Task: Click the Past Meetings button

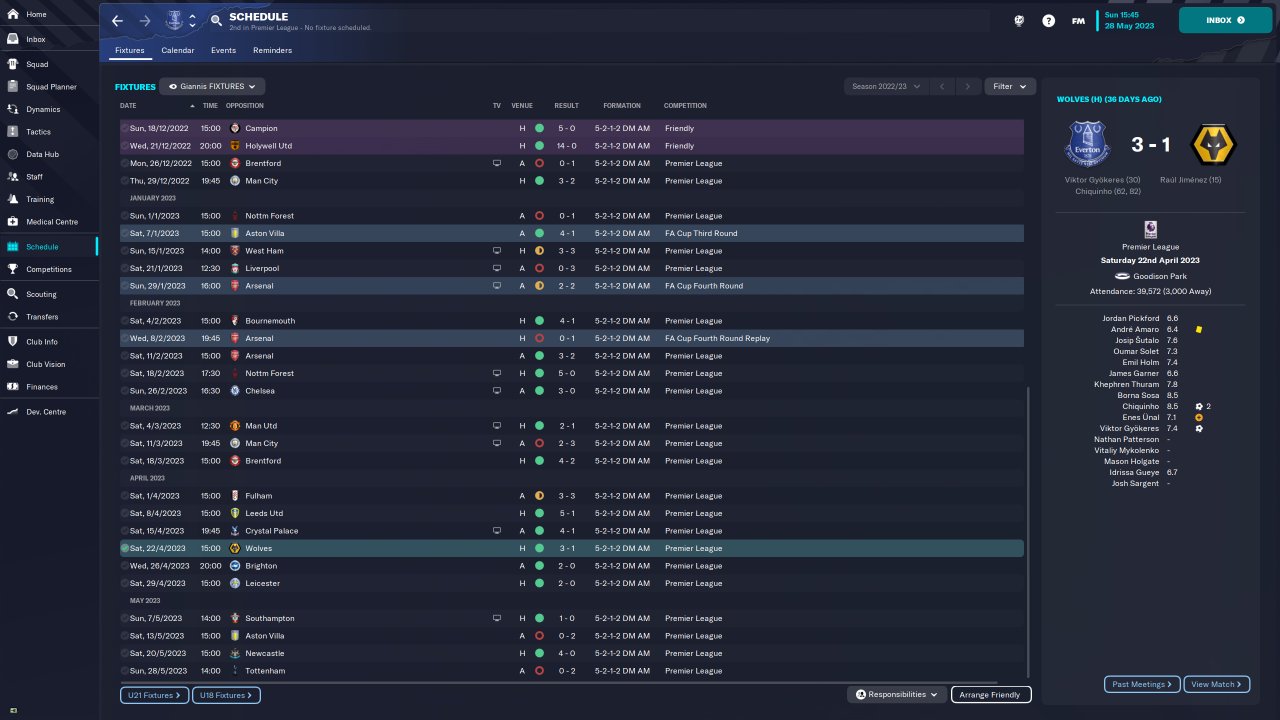Action: point(1142,685)
